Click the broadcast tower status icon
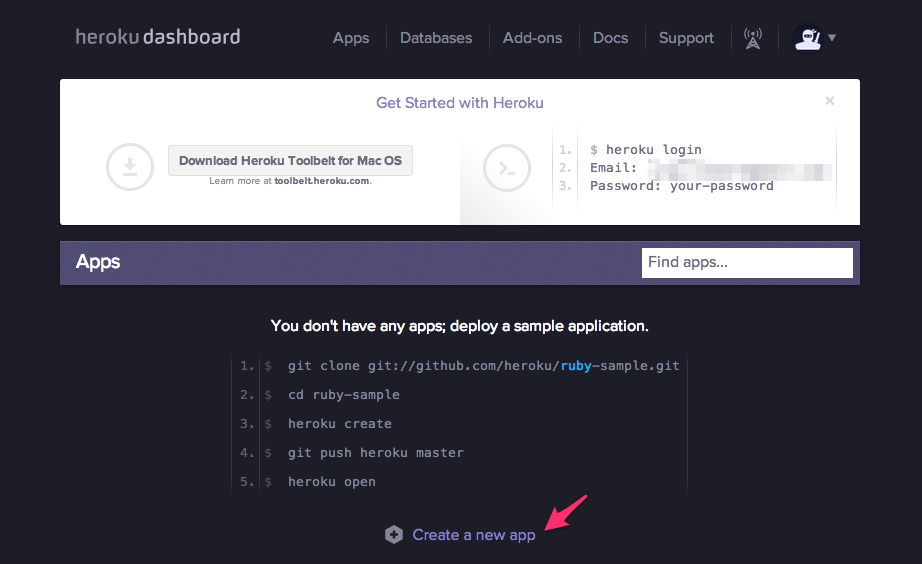 [753, 38]
